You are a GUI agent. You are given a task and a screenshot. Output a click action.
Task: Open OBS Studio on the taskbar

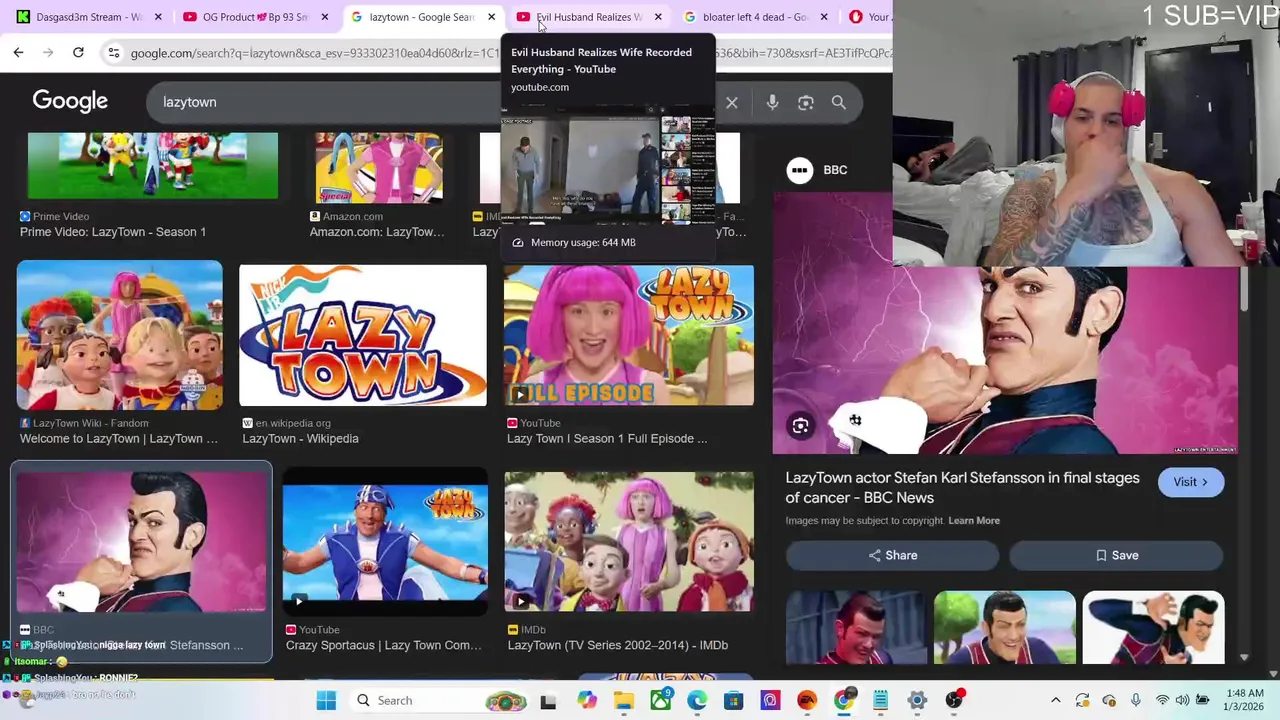(954, 700)
